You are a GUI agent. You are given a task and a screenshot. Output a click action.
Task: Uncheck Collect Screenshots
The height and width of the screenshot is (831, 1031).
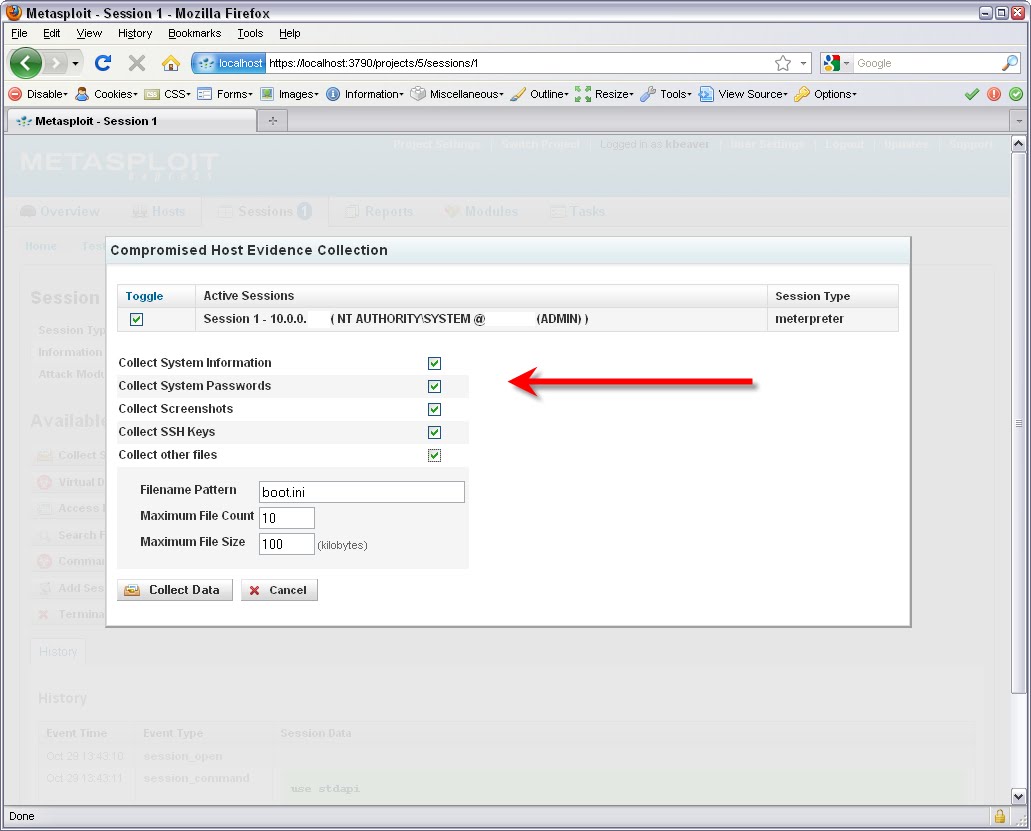coord(434,410)
